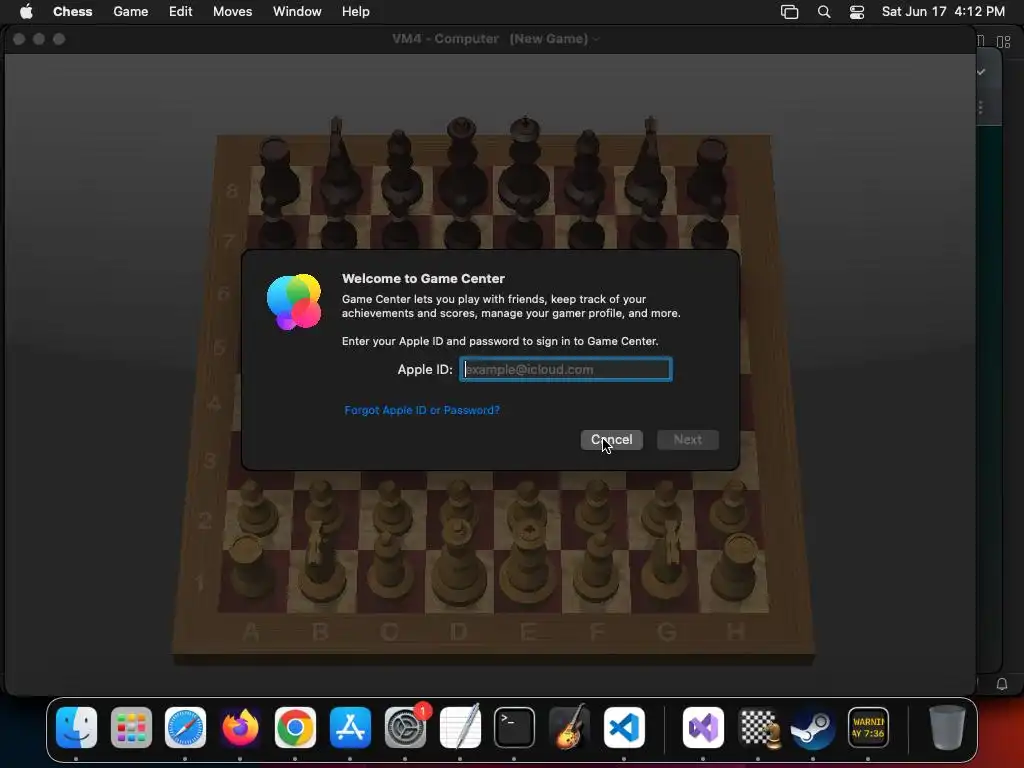This screenshot has width=1024, height=768.
Task: Close the Chess window with red button
Action: pyautogui.click(x=19, y=39)
